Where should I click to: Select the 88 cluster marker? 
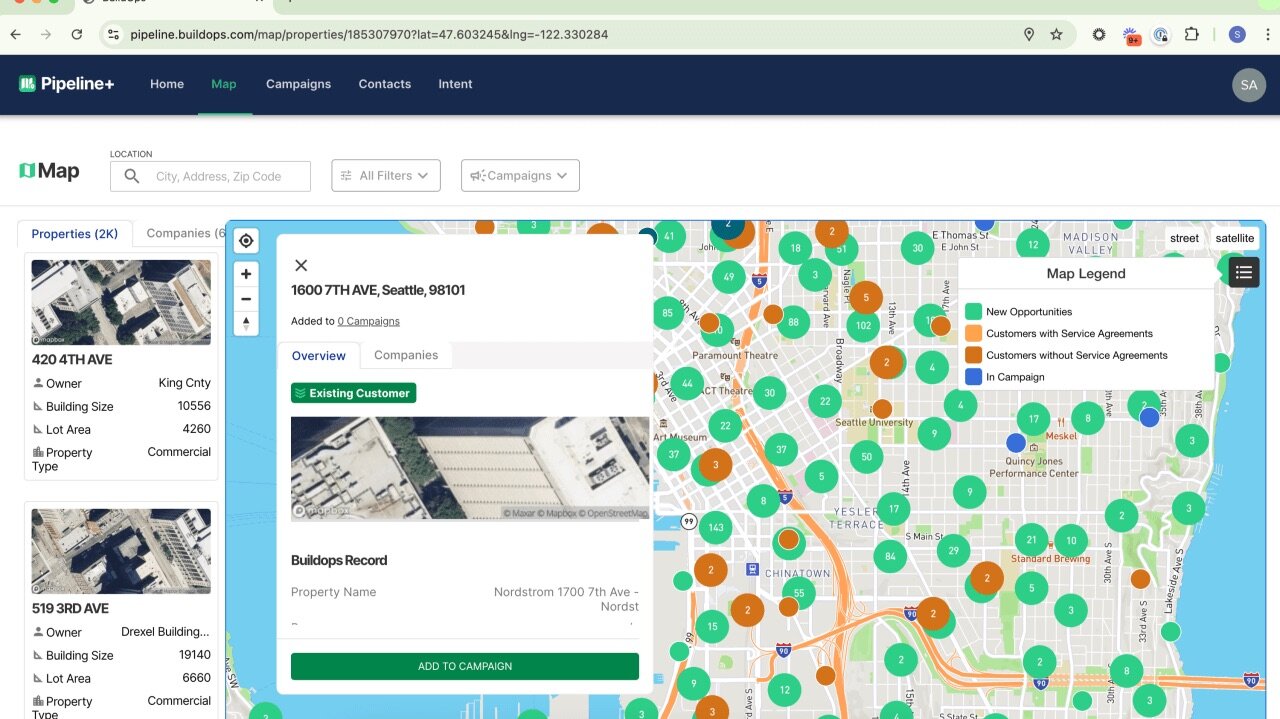tap(794, 322)
